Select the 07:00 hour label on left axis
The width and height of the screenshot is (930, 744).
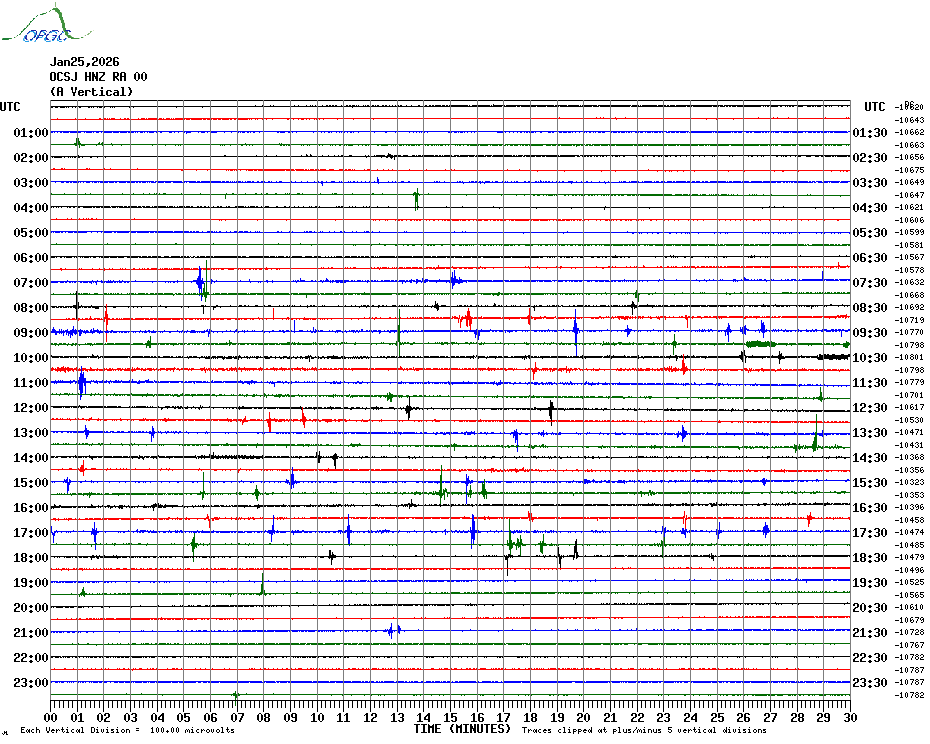pyautogui.click(x=31, y=283)
